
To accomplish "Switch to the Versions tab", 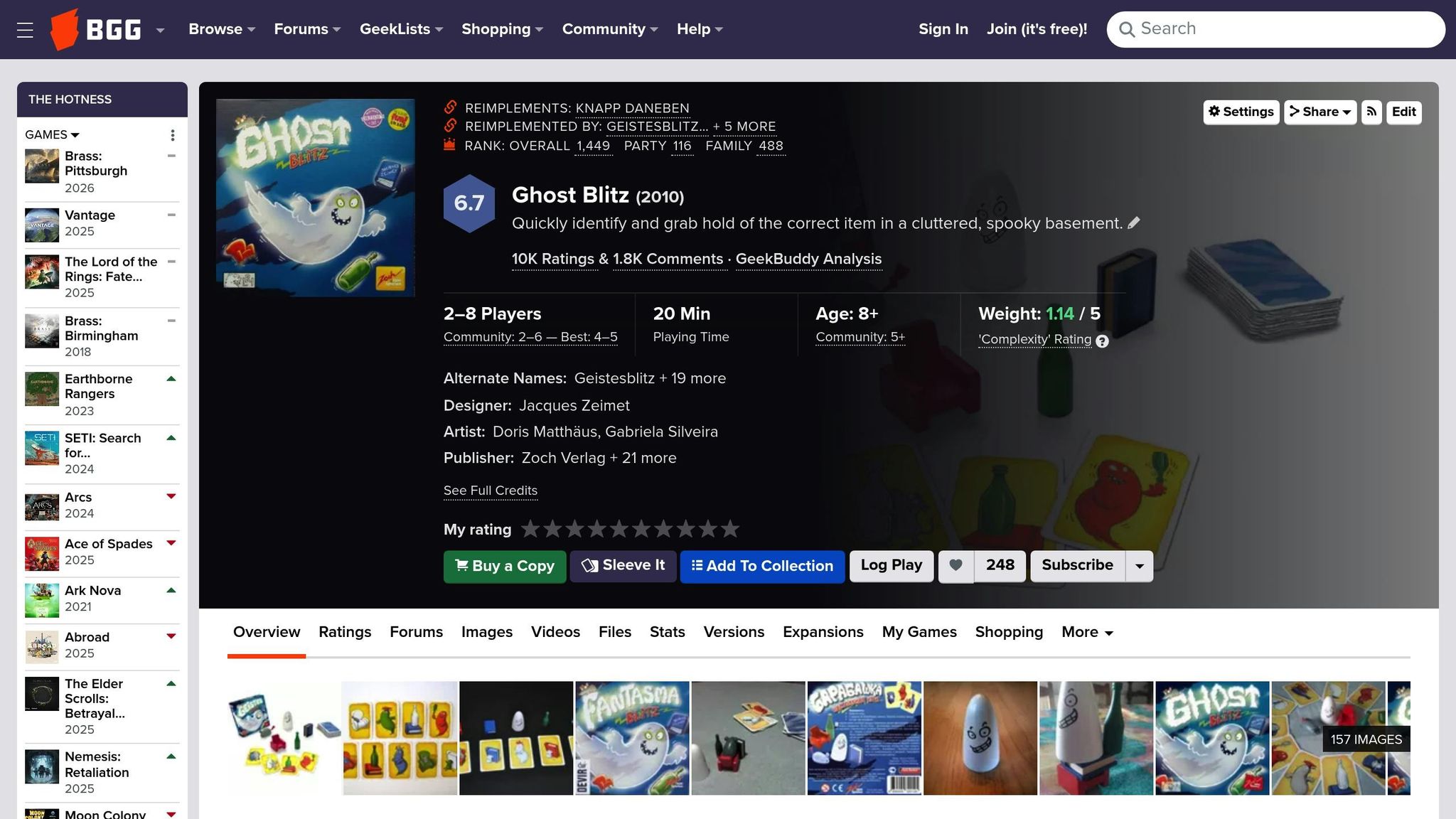I will [x=734, y=632].
